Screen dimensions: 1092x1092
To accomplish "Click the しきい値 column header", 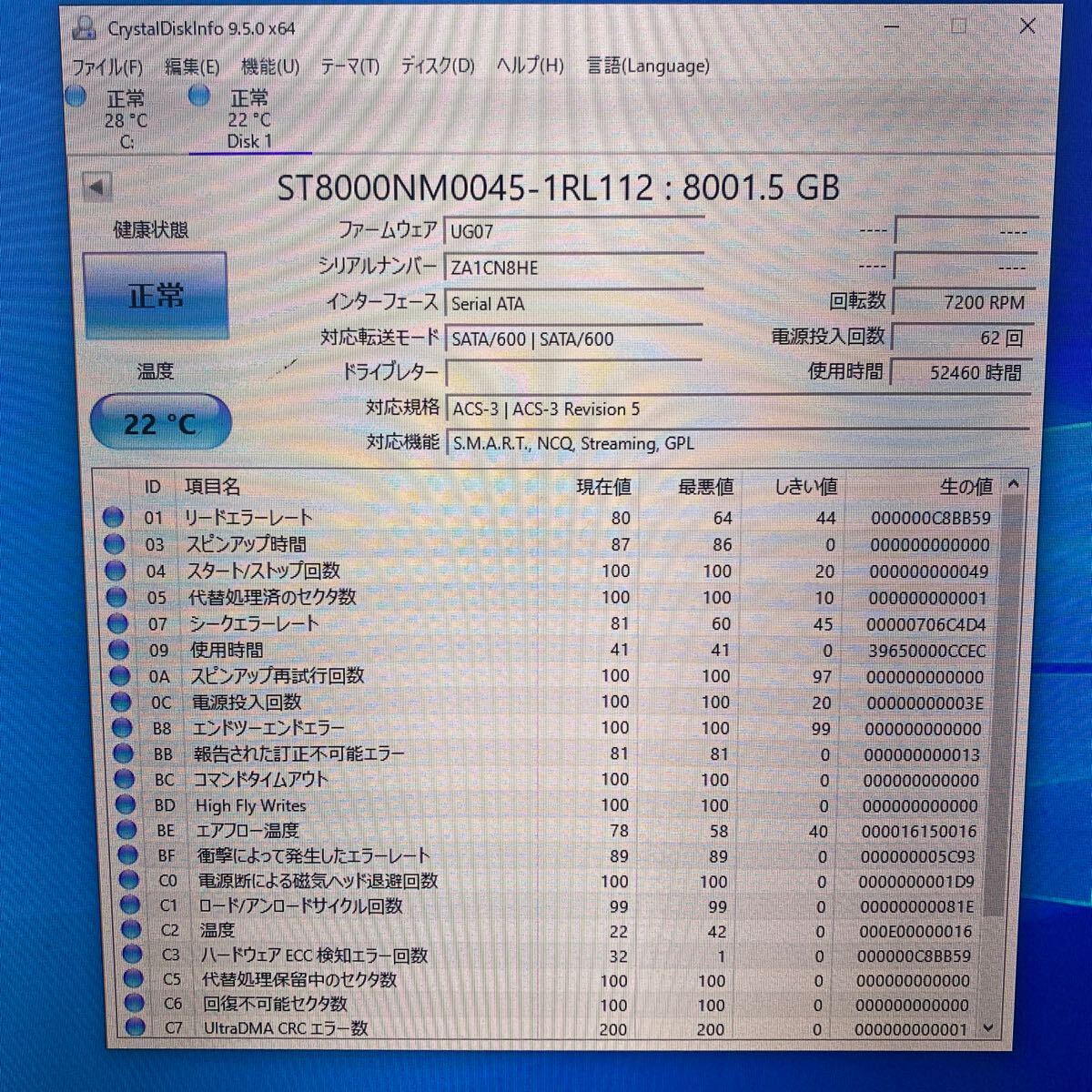I will pos(805,487).
